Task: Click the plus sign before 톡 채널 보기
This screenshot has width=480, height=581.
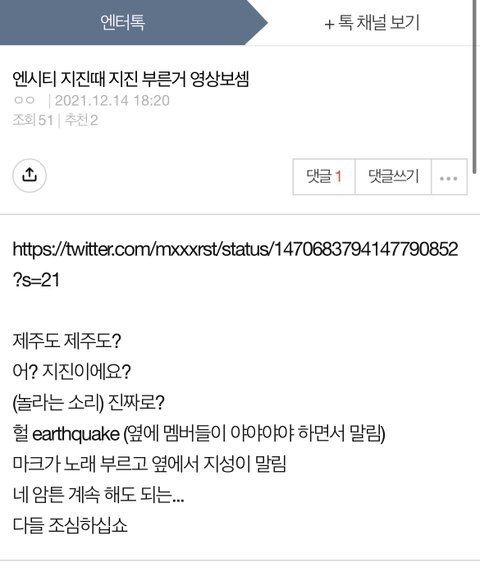Action: (329, 24)
